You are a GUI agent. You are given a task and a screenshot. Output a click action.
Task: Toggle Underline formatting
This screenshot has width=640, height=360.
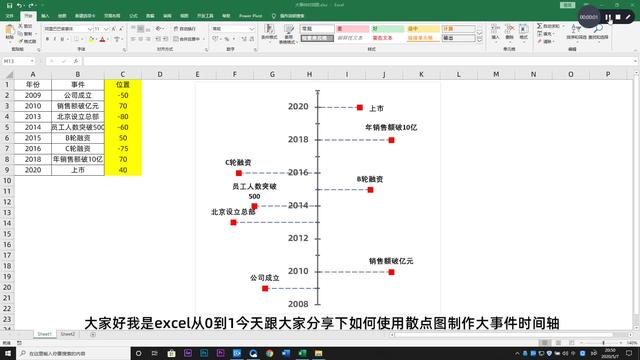(x=62, y=39)
